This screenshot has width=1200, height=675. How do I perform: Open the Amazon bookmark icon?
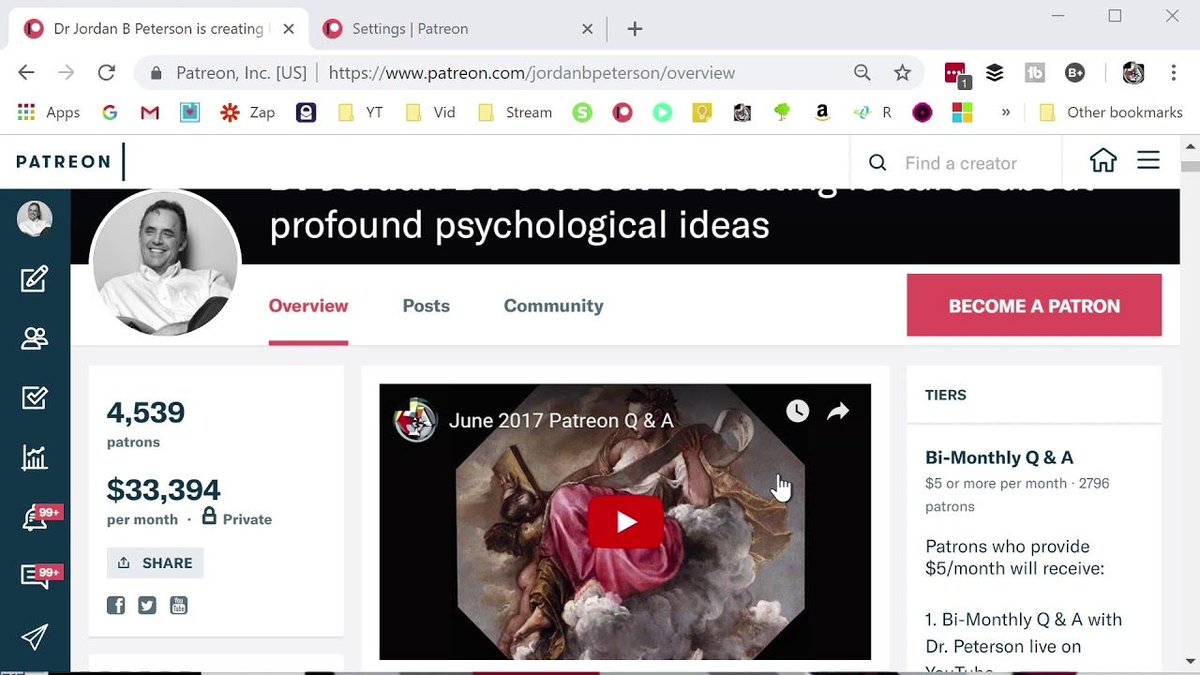[822, 112]
